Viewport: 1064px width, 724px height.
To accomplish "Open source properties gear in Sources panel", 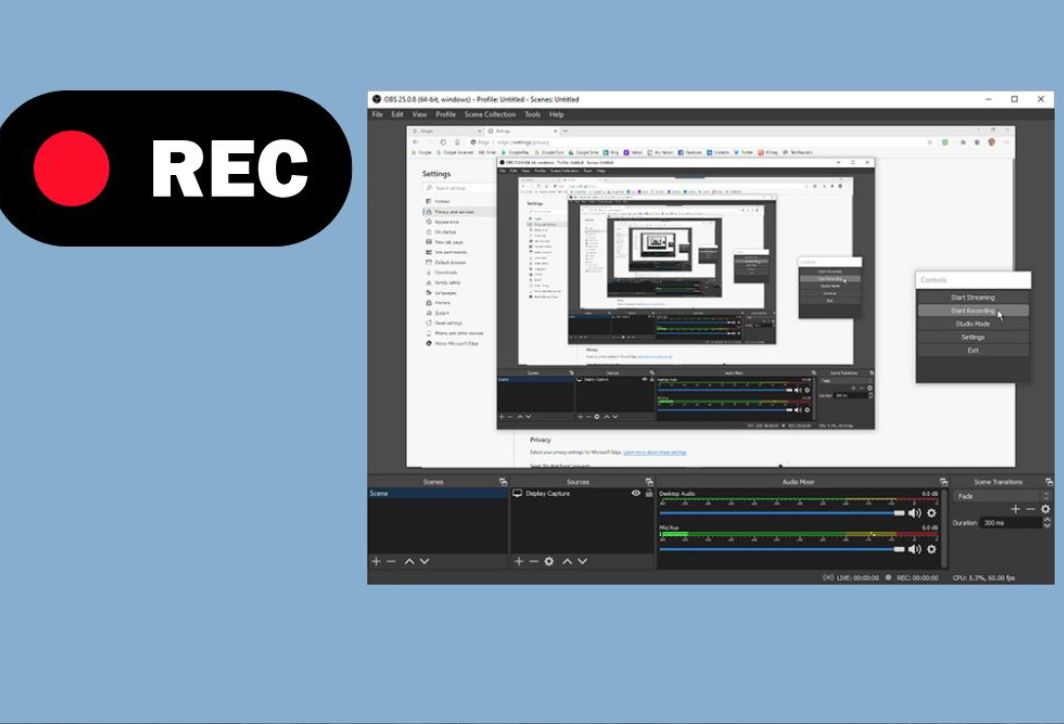I will point(549,562).
